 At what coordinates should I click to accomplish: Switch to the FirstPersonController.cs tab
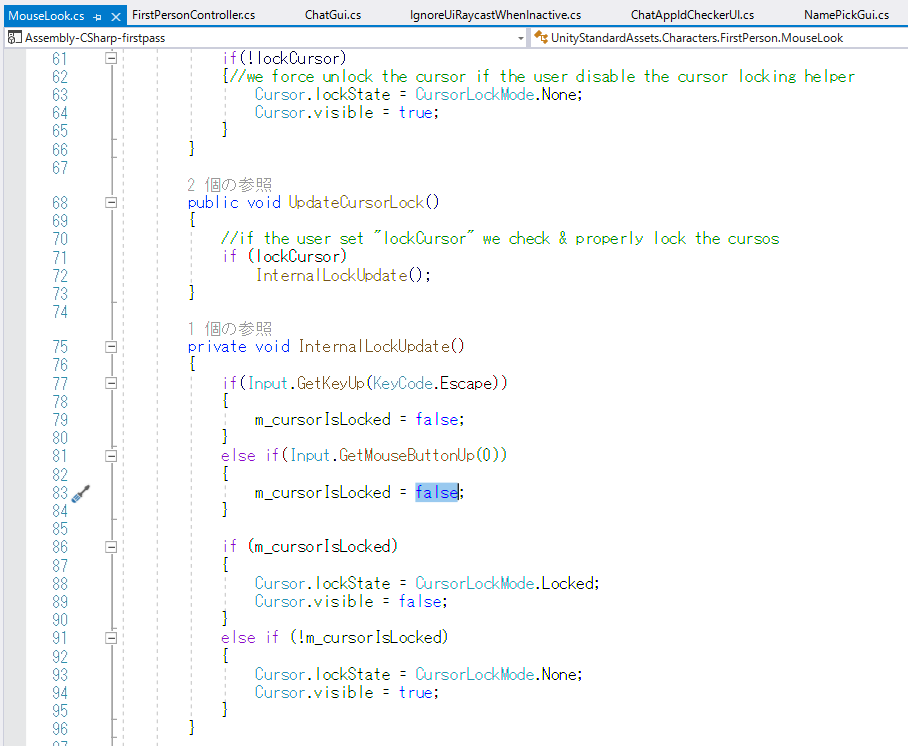pyautogui.click(x=193, y=15)
